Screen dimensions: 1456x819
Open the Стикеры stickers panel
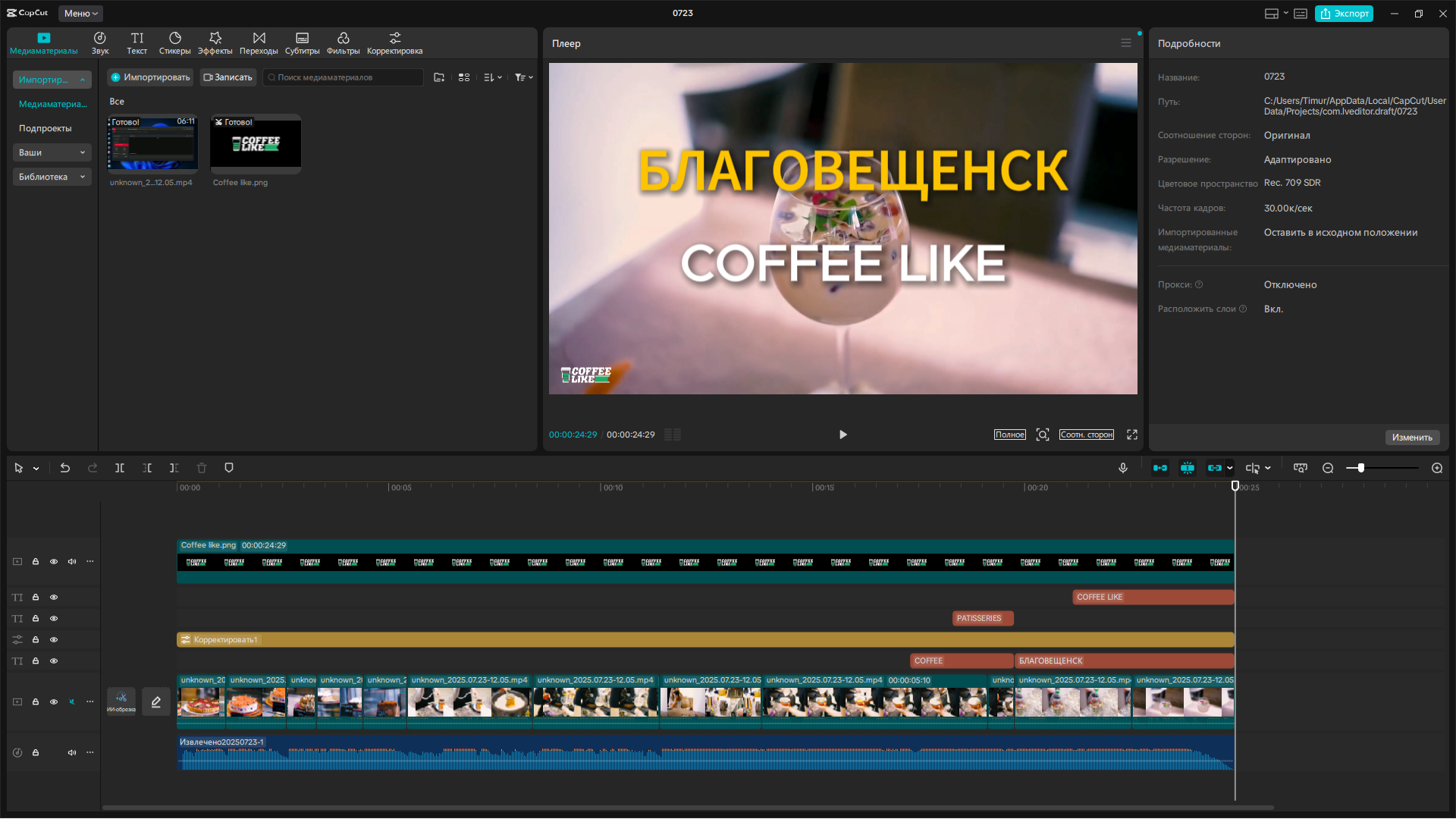[174, 43]
